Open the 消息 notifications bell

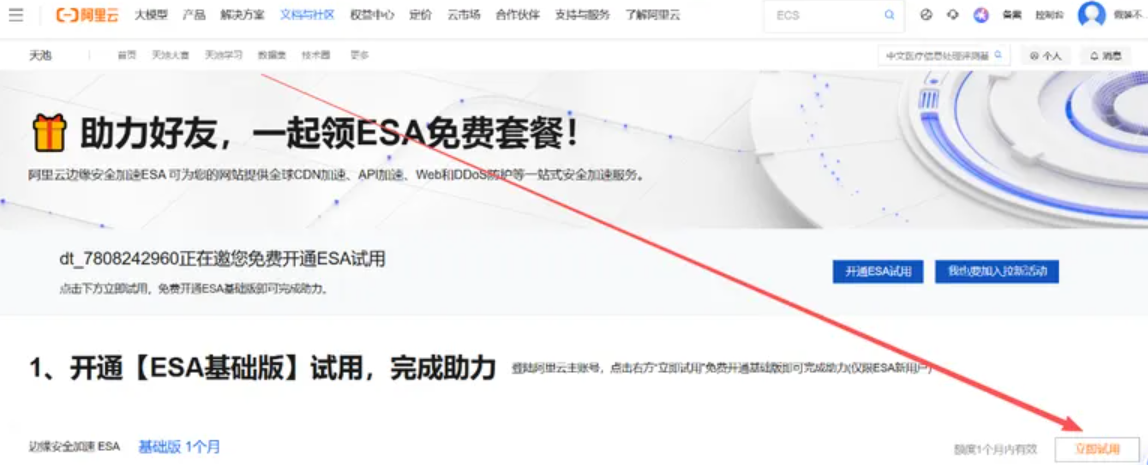[x=1106, y=56]
